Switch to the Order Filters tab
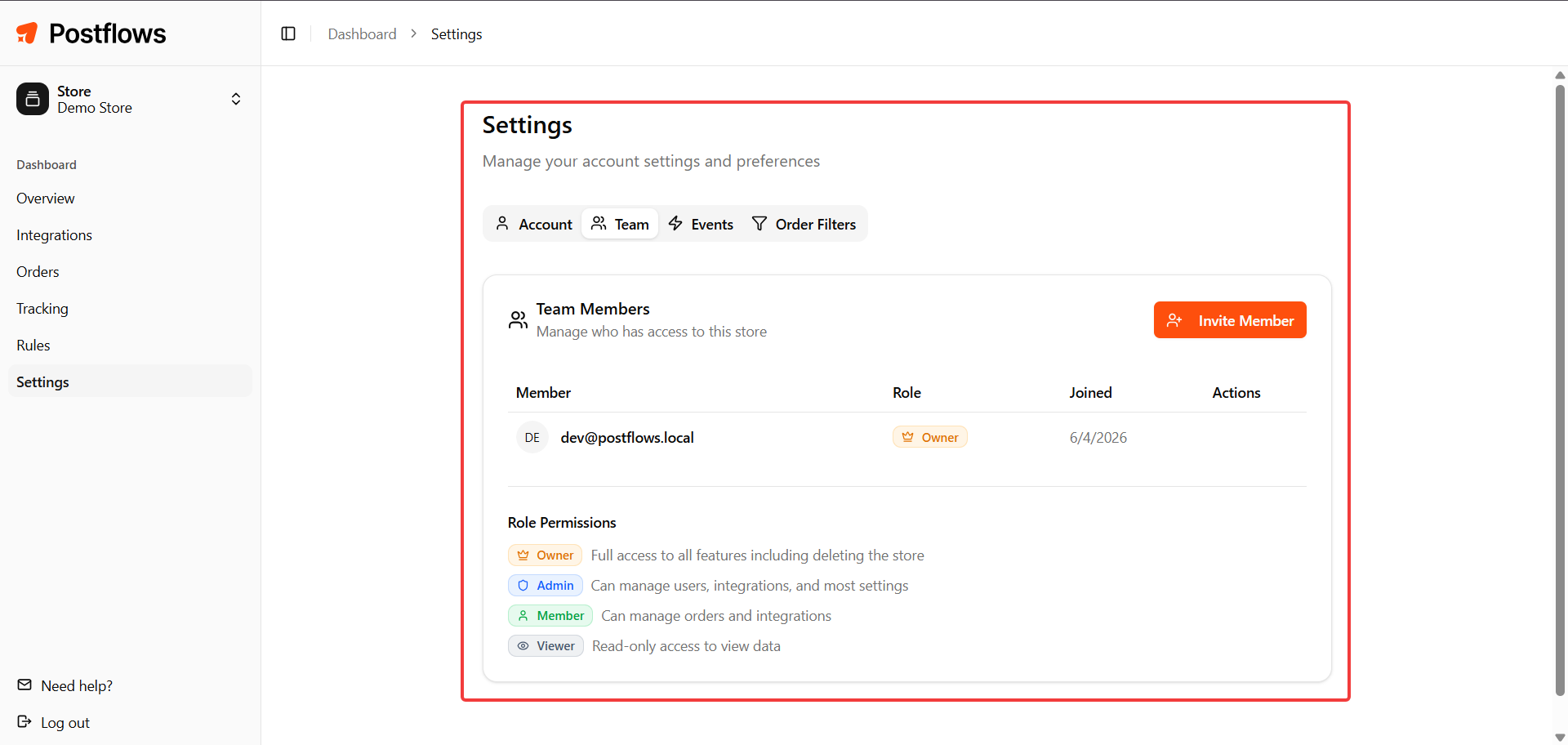The width and height of the screenshot is (1568, 745). pos(804,224)
